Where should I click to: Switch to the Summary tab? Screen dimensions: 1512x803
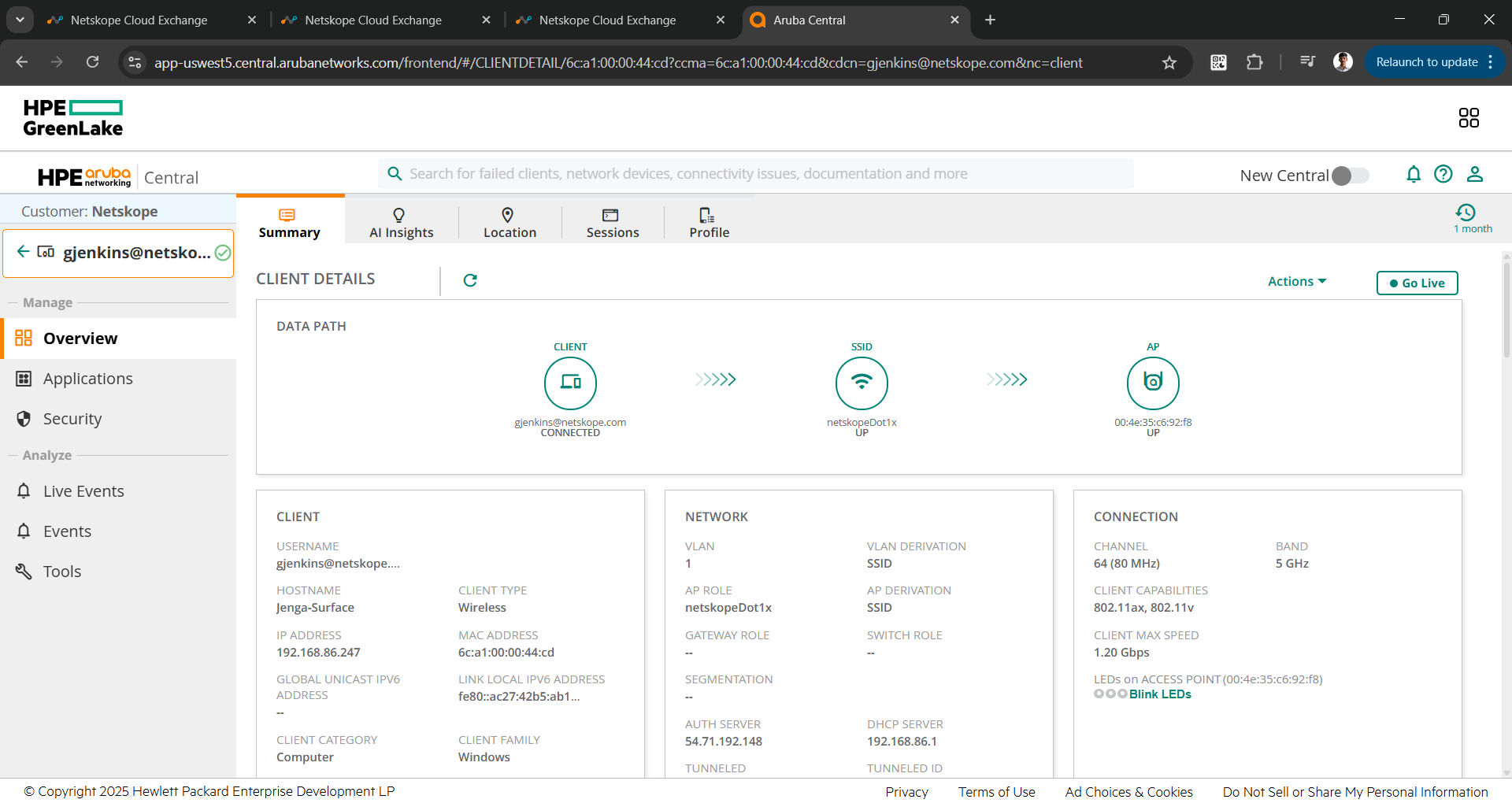click(x=290, y=223)
